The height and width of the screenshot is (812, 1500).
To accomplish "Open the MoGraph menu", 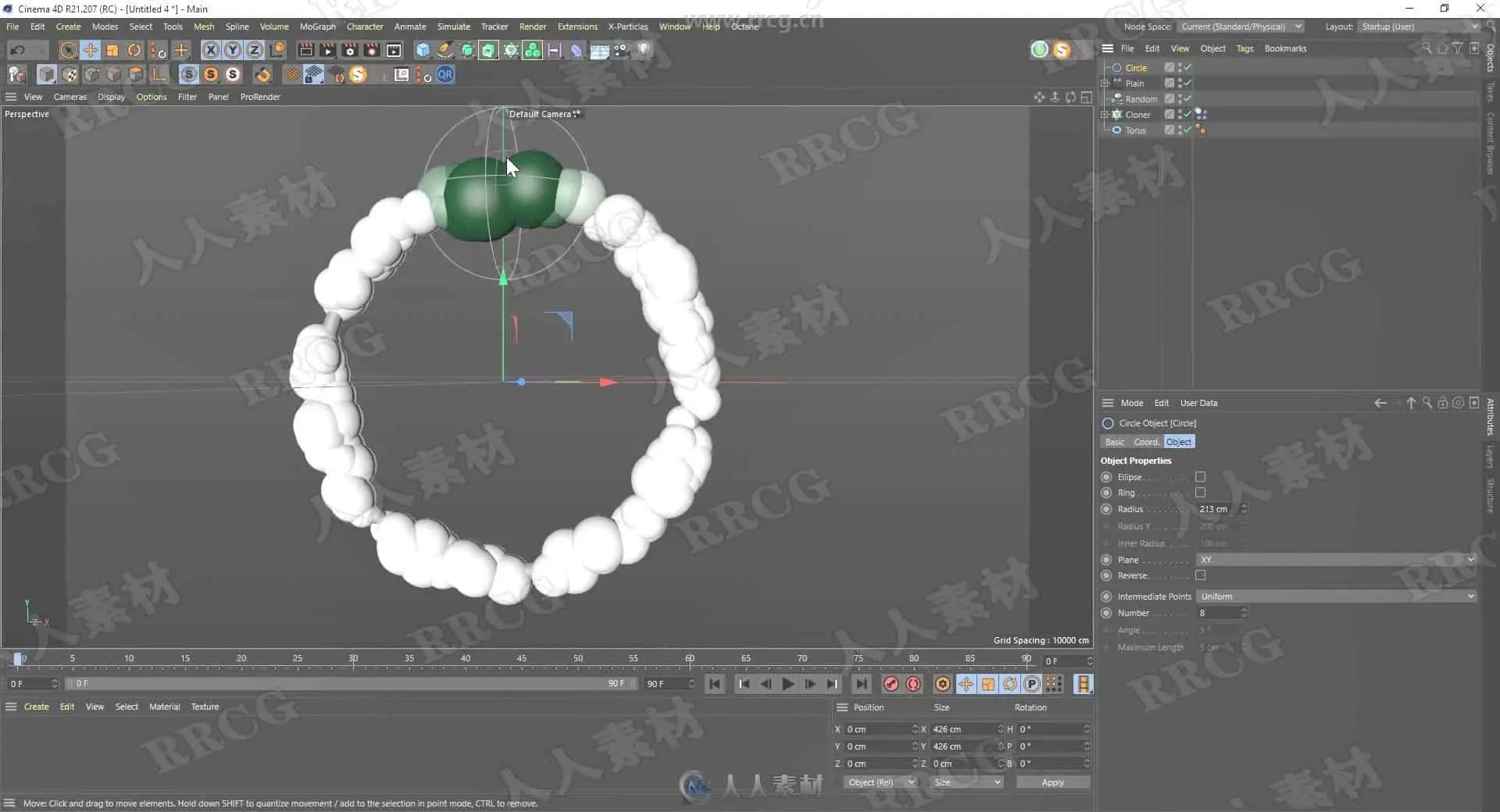I will pos(318,27).
